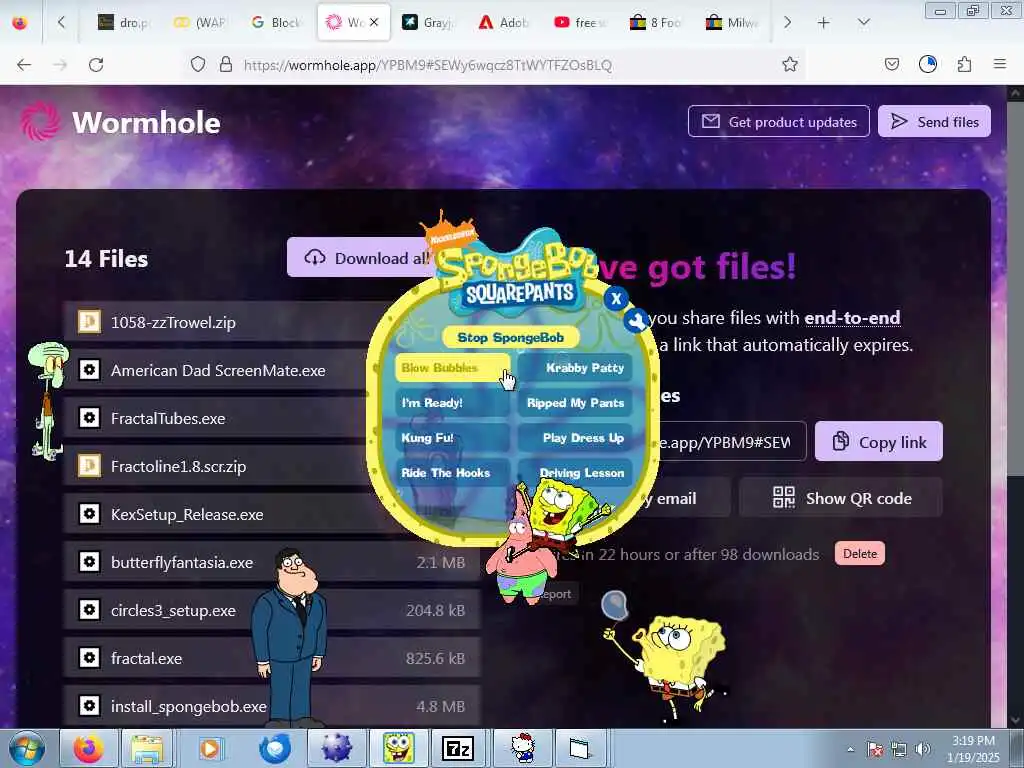Select circles3_setup.exe file row
This screenshot has width=1024, height=768.
click(272, 610)
